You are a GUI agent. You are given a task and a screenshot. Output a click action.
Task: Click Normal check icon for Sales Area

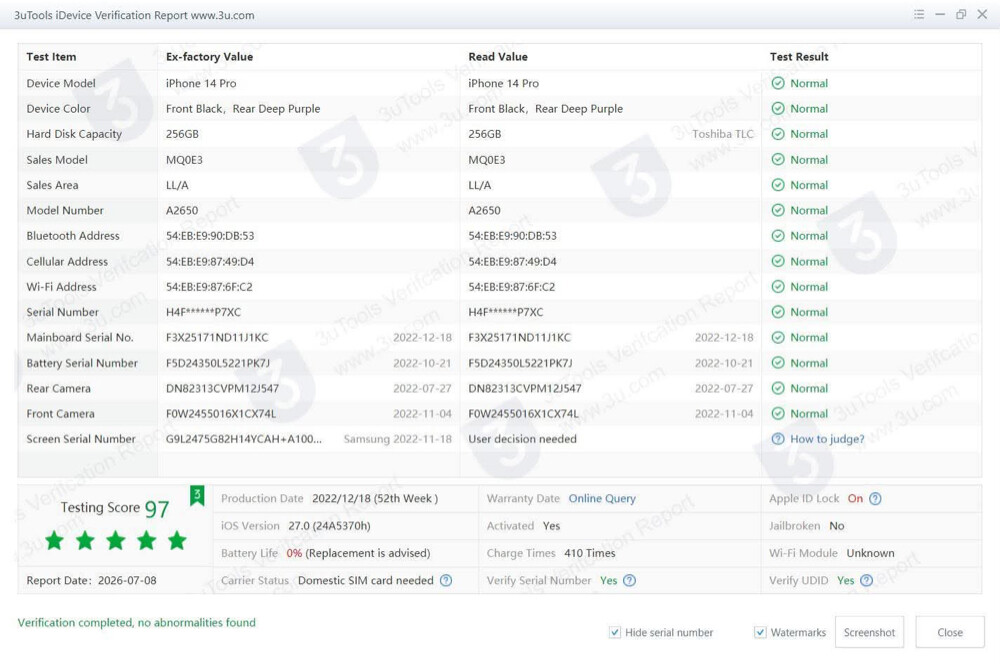click(x=777, y=185)
